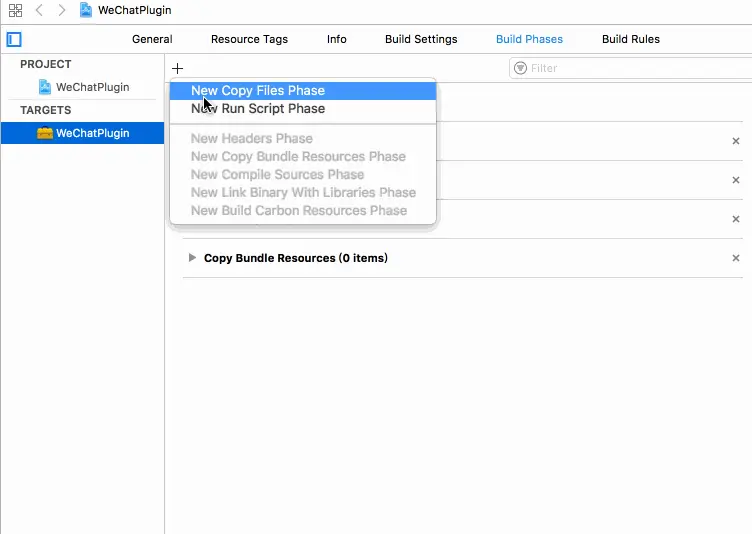Open the Build Settings tab
This screenshot has width=752, height=534.
(421, 39)
